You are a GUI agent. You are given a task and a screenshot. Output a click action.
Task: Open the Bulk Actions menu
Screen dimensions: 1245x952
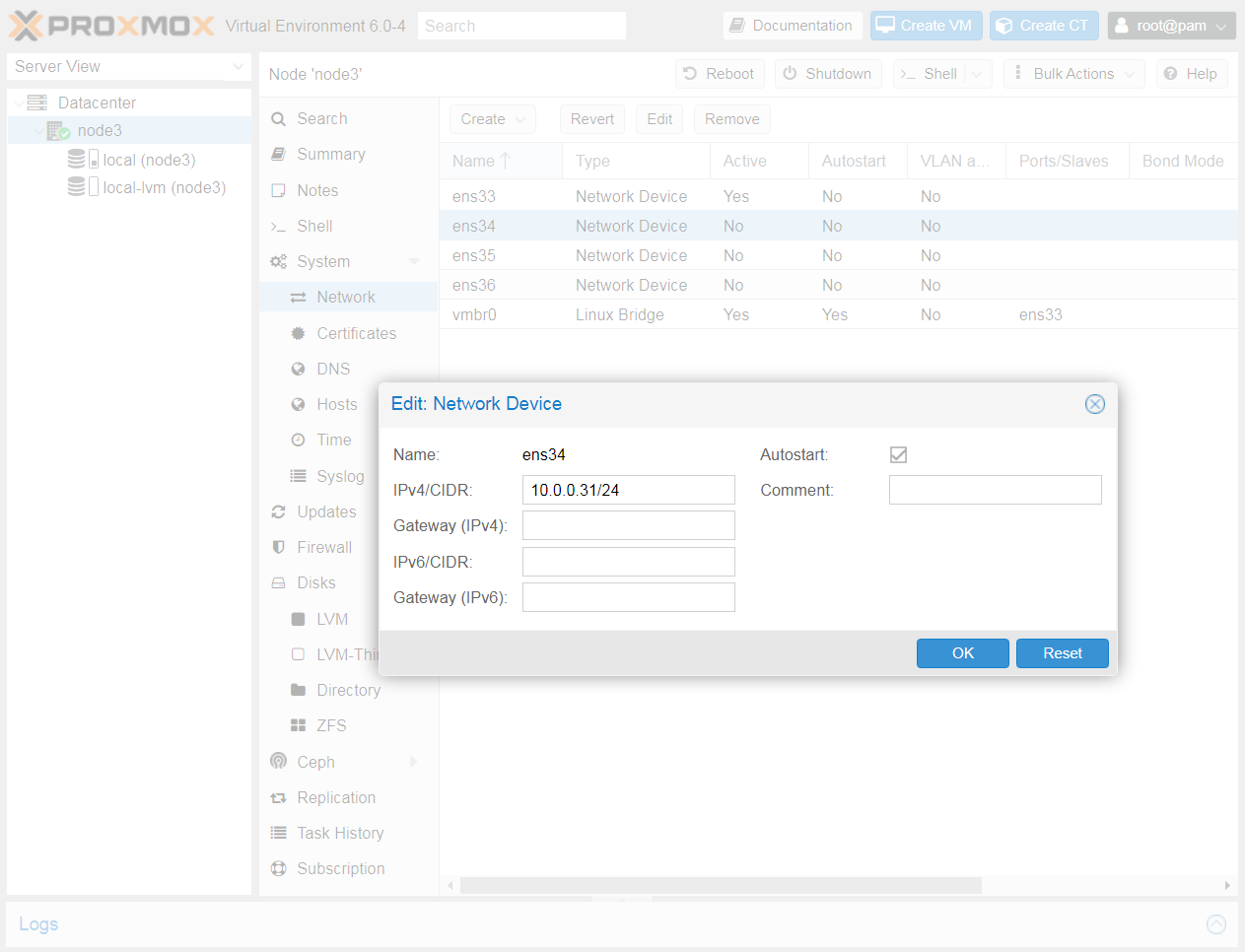[1074, 74]
